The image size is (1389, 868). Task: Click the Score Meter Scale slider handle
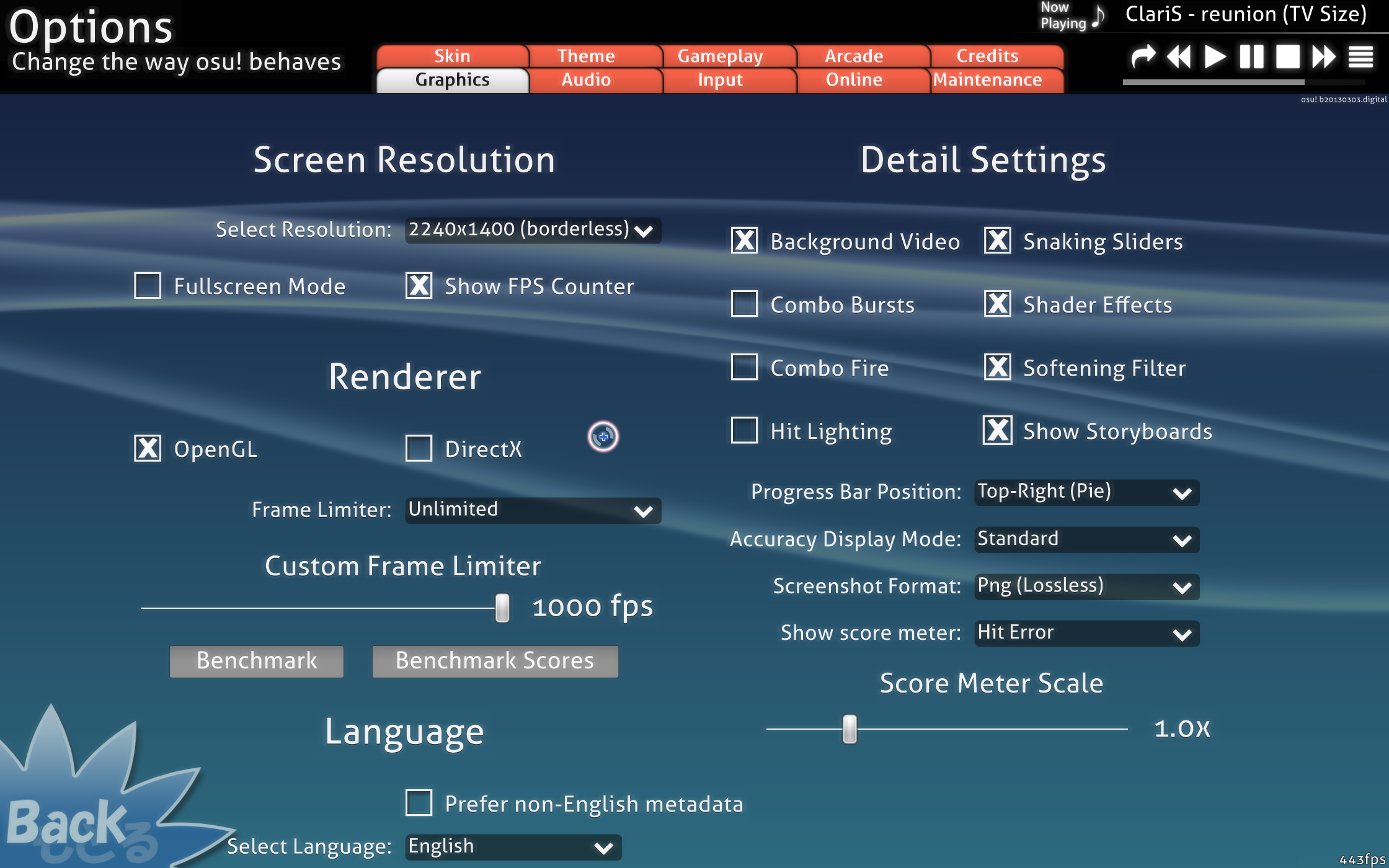850,728
